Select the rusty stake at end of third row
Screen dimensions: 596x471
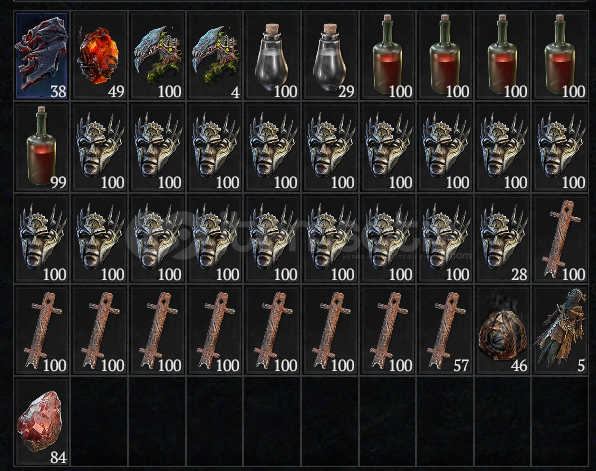coord(561,239)
